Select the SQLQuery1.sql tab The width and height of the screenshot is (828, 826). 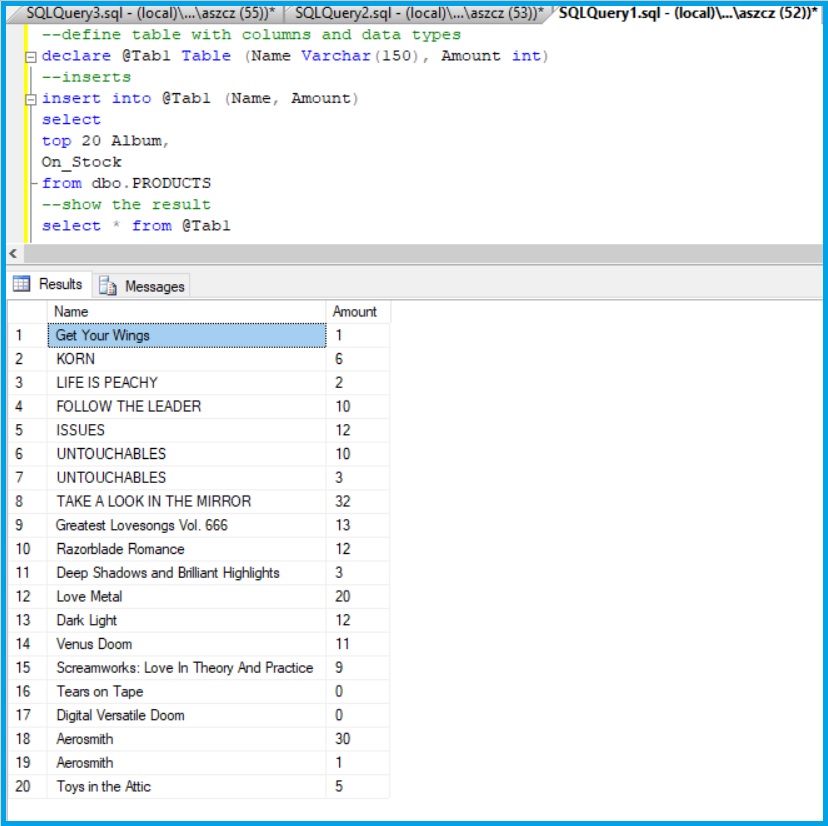click(x=687, y=12)
